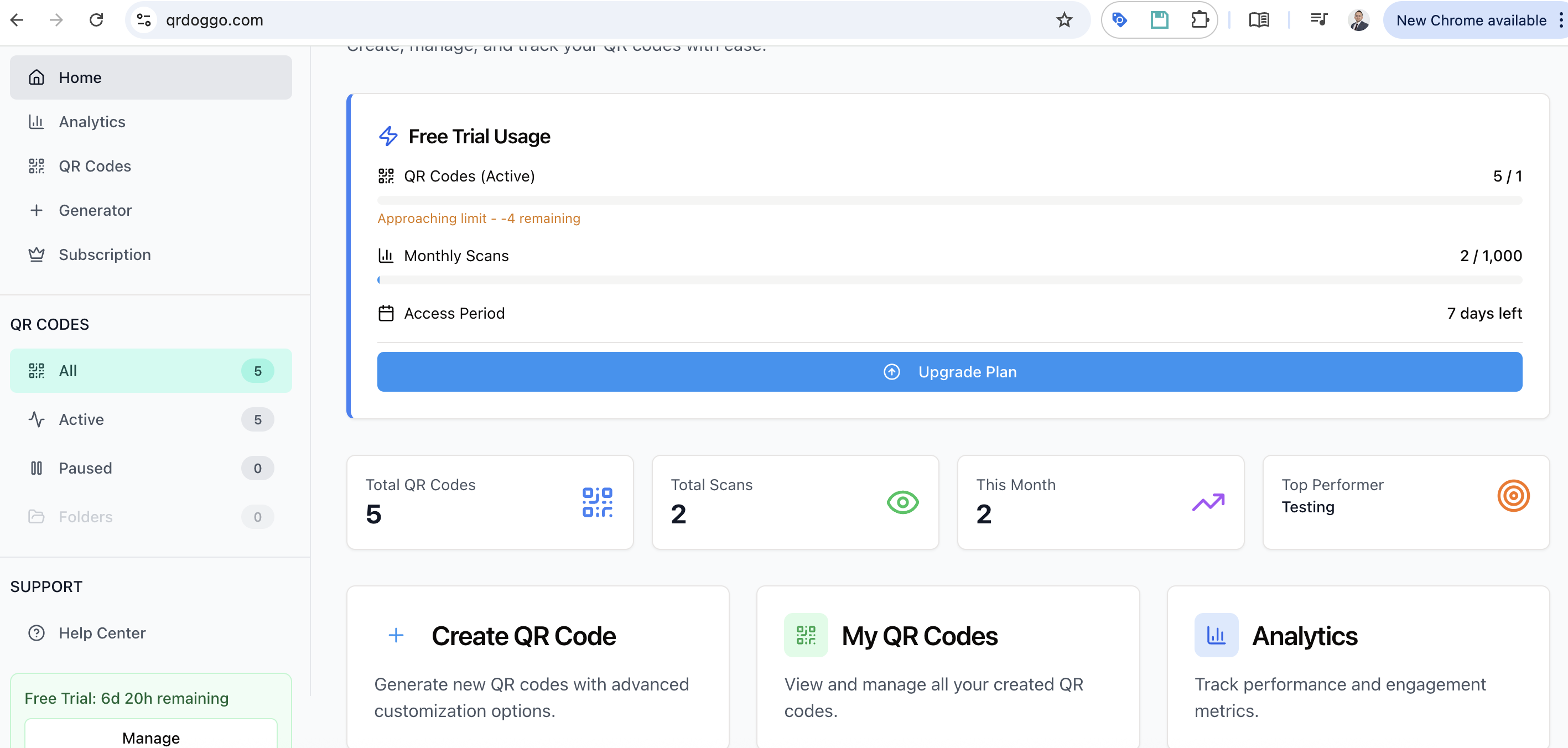Click the Paused count badge showing 0
This screenshot has width=1568, height=748.
click(x=257, y=468)
